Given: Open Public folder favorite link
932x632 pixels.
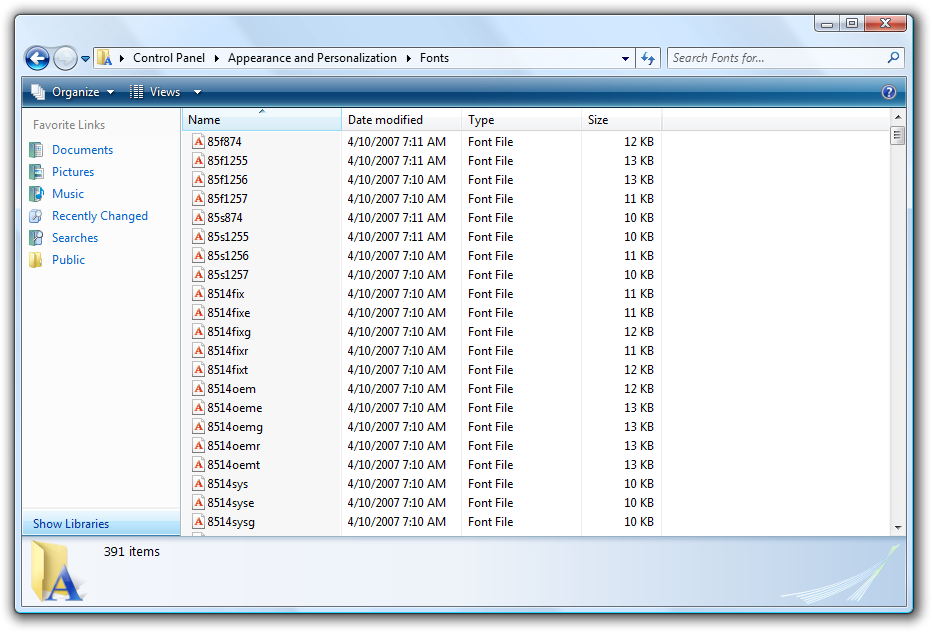Looking at the screenshot, I should (68, 260).
